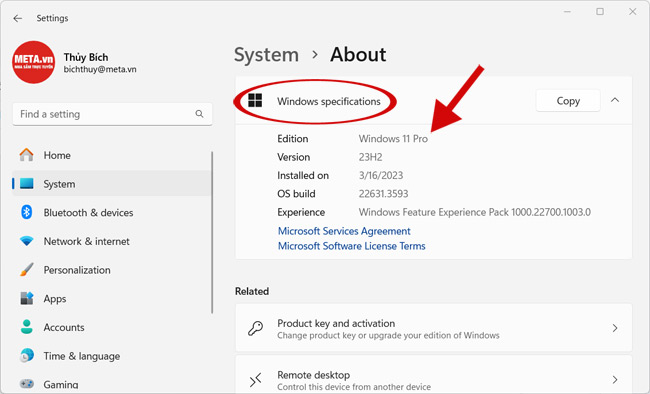Click the Windows Feature Experience Pack value
This screenshot has height=394, width=650.
475,212
